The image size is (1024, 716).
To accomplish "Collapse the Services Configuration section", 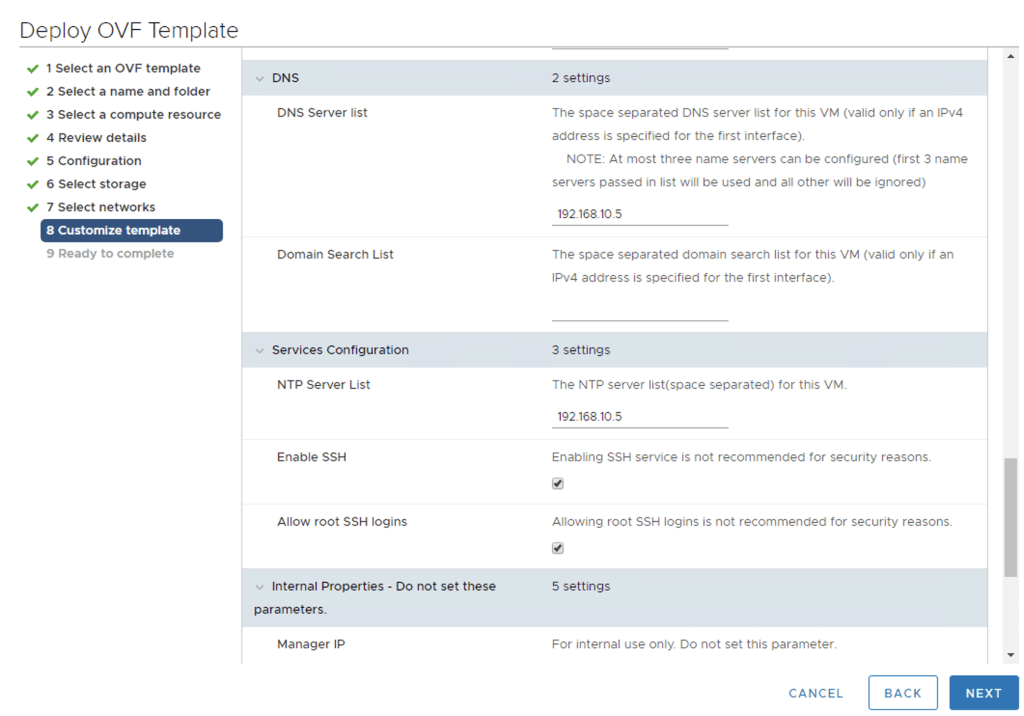I will point(260,351).
